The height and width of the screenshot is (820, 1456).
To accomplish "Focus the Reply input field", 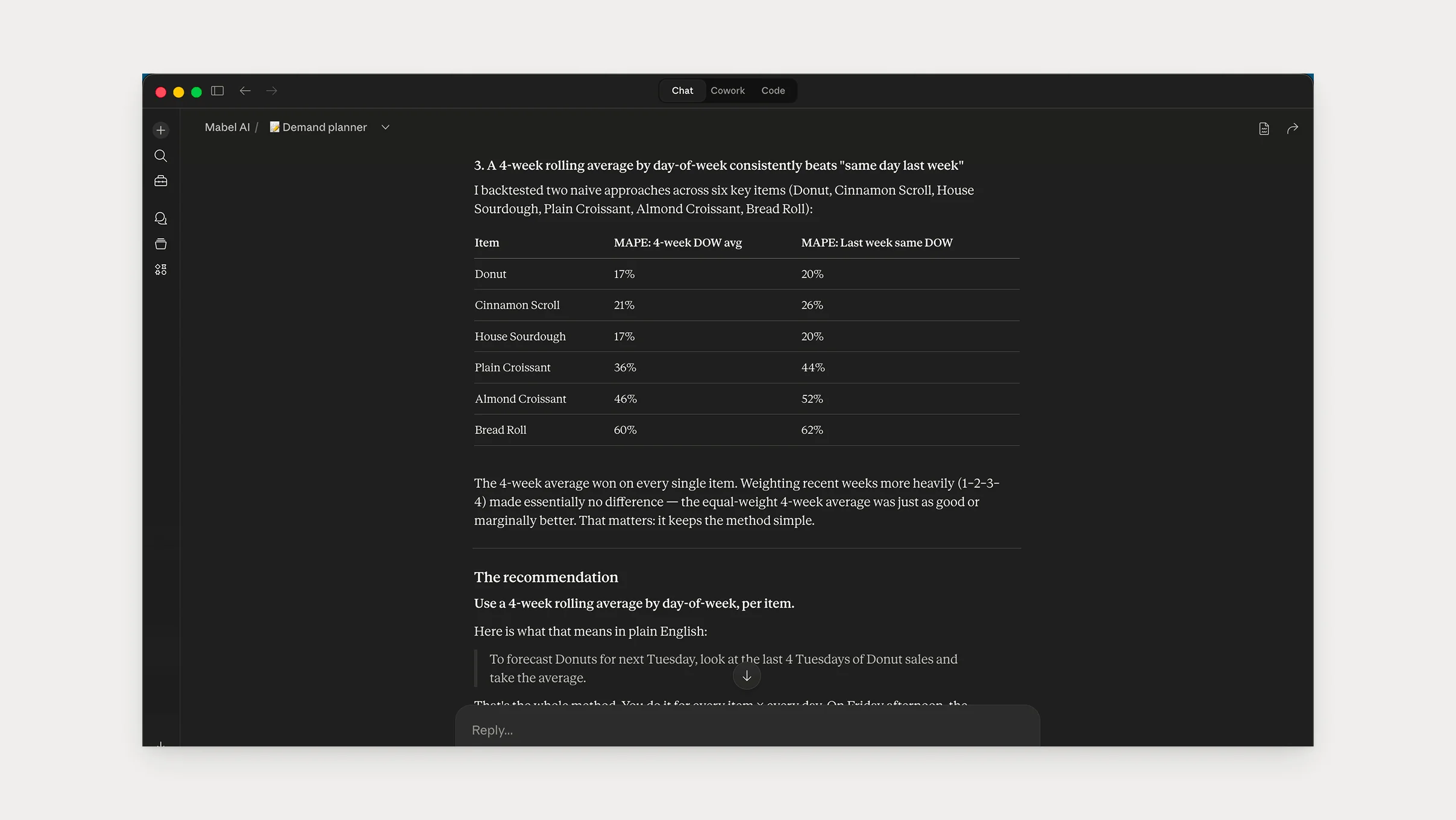I will coord(747,730).
